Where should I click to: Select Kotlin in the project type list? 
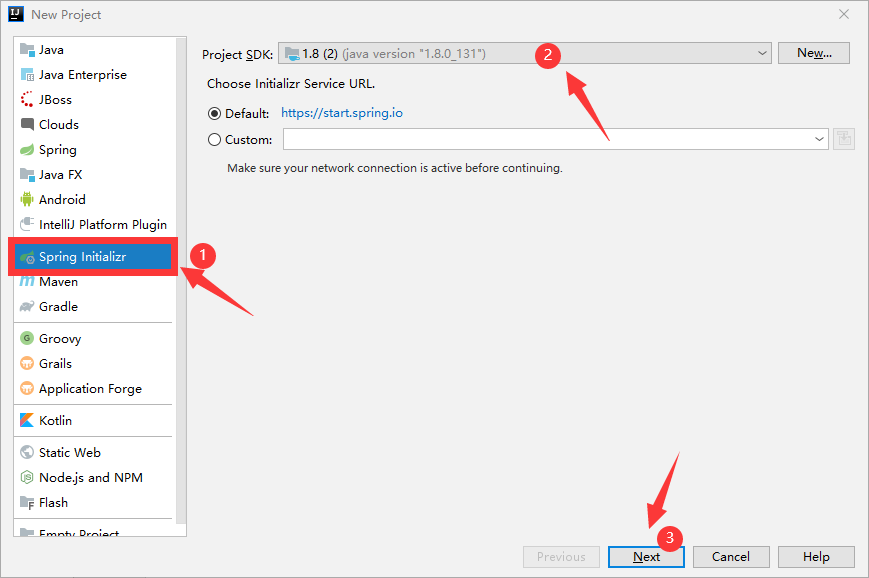(93, 420)
